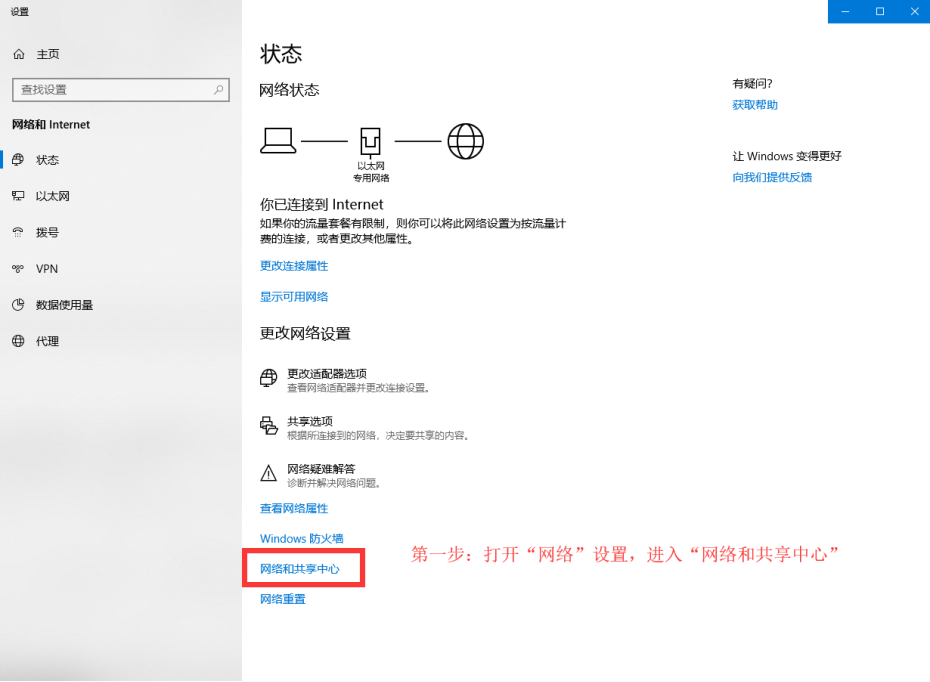
Task: Click the laptop icon in the network diagram
Action: click(276, 141)
